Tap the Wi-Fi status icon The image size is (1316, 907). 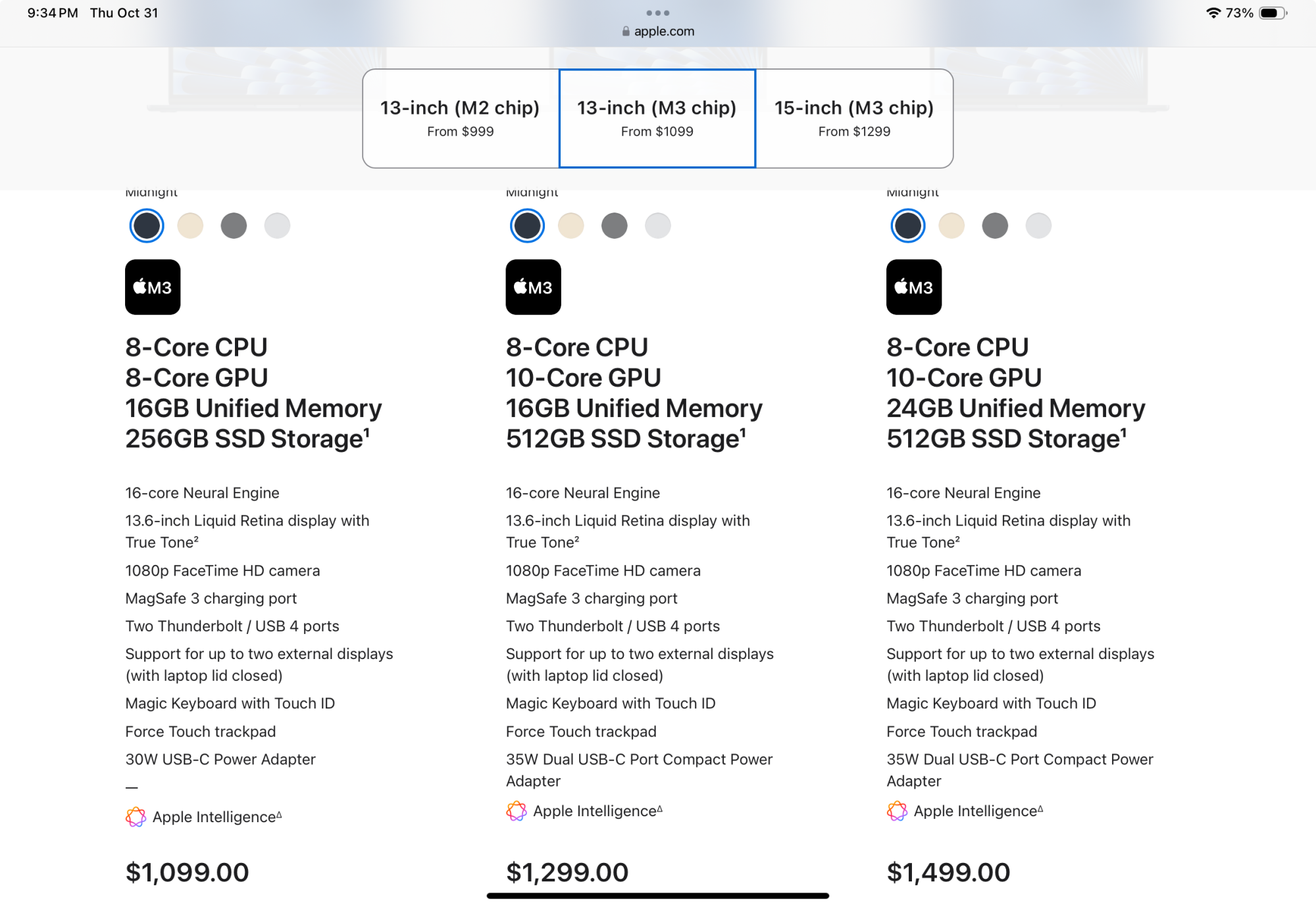[x=1213, y=13]
